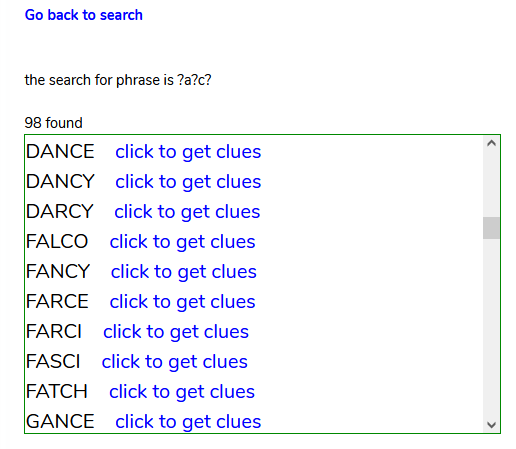
Task: Click the 98 found results count text
Action: tap(53, 123)
